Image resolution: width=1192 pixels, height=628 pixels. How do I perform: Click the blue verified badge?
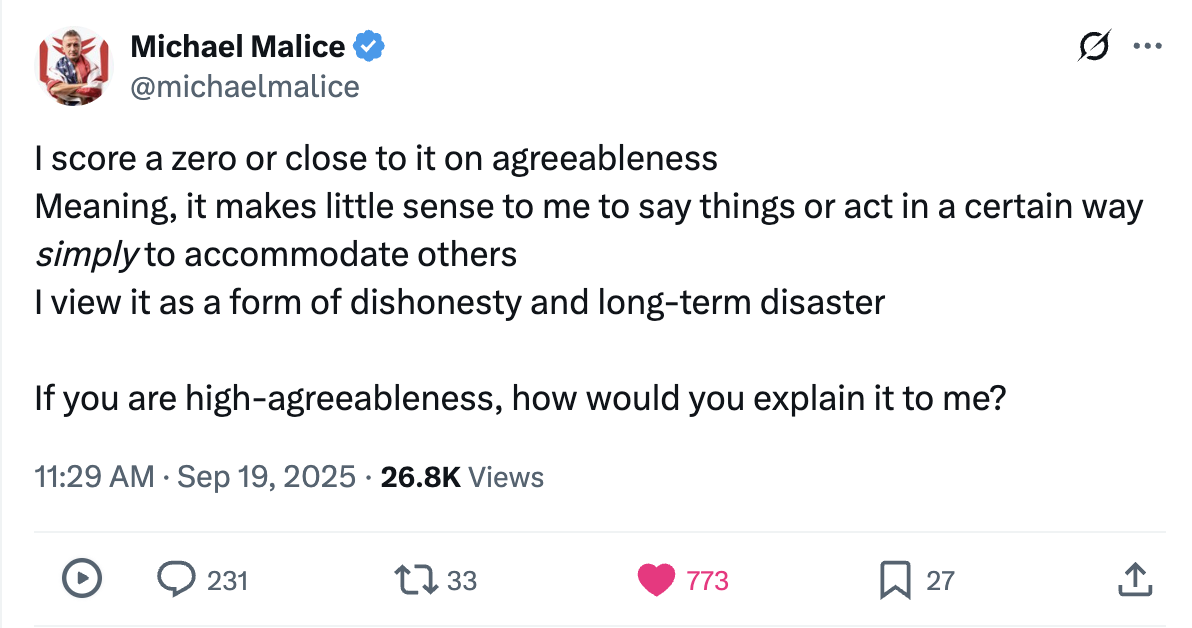(369, 45)
